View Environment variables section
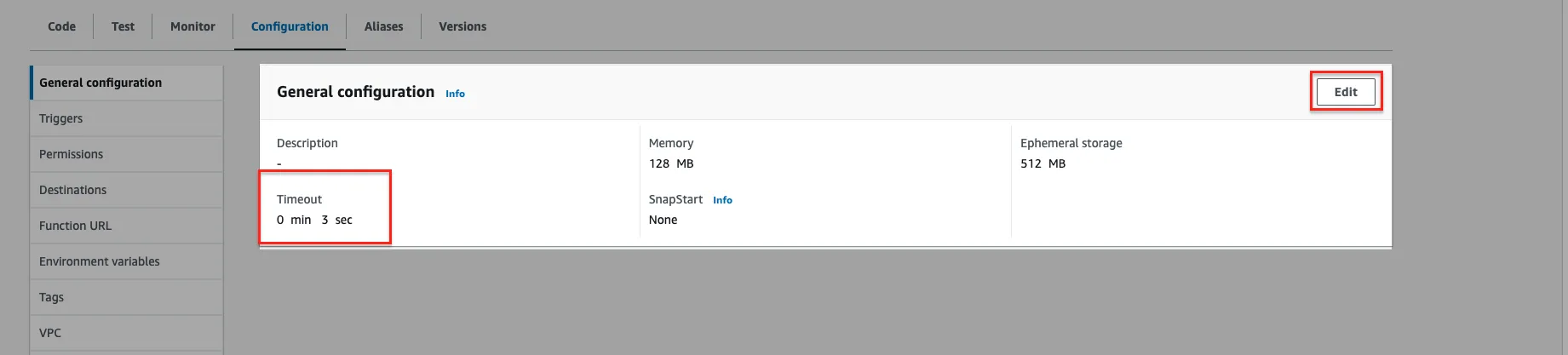The width and height of the screenshot is (1568, 355). pyautogui.click(x=127, y=261)
